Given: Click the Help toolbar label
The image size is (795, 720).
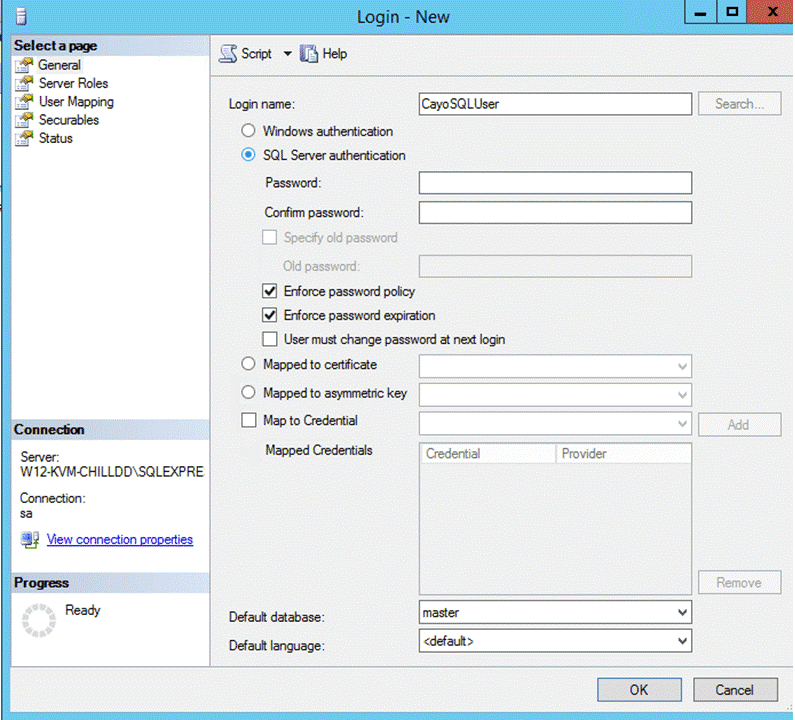Looking at the screenshot, I should (x=335, y=53).
